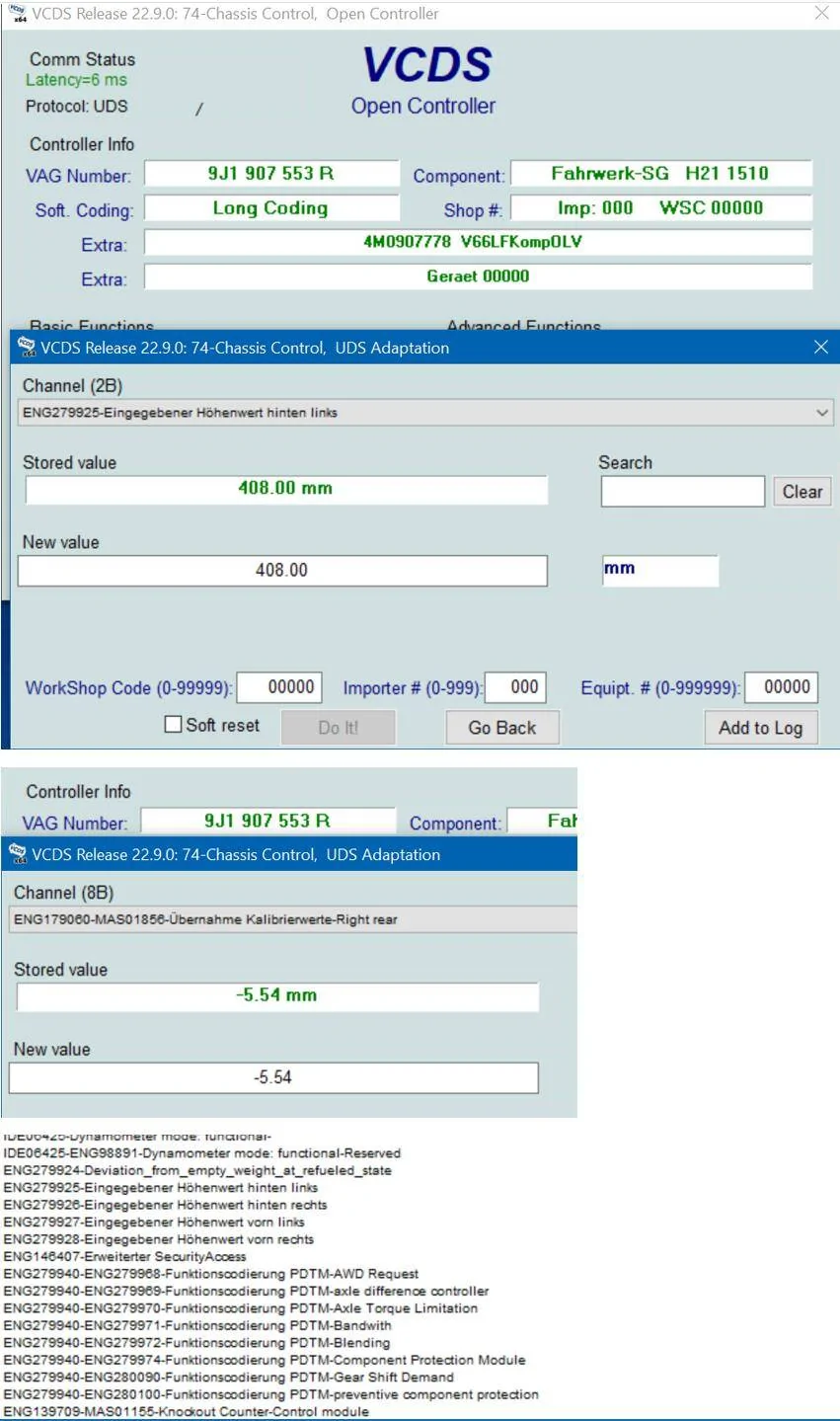840x1421 pixels.
Task: Click Shop # Imp: 000 WSC 00000 field
Action: click(x=661, y=208)
